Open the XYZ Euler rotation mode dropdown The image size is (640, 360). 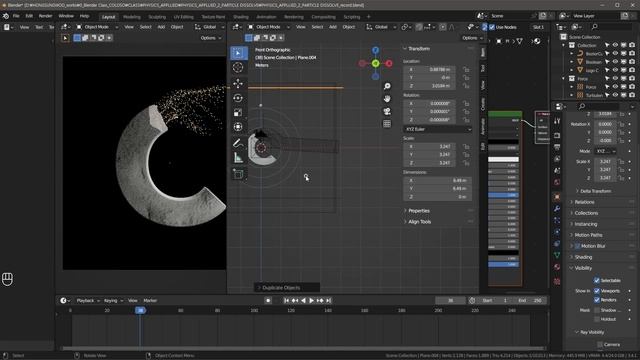click(x=437, y=129)
